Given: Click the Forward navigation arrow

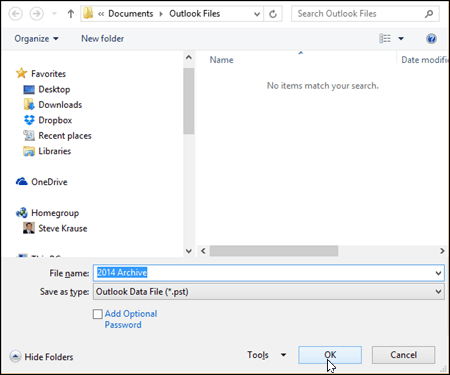Looking at the screenshot, I should (x=37, y=14).
